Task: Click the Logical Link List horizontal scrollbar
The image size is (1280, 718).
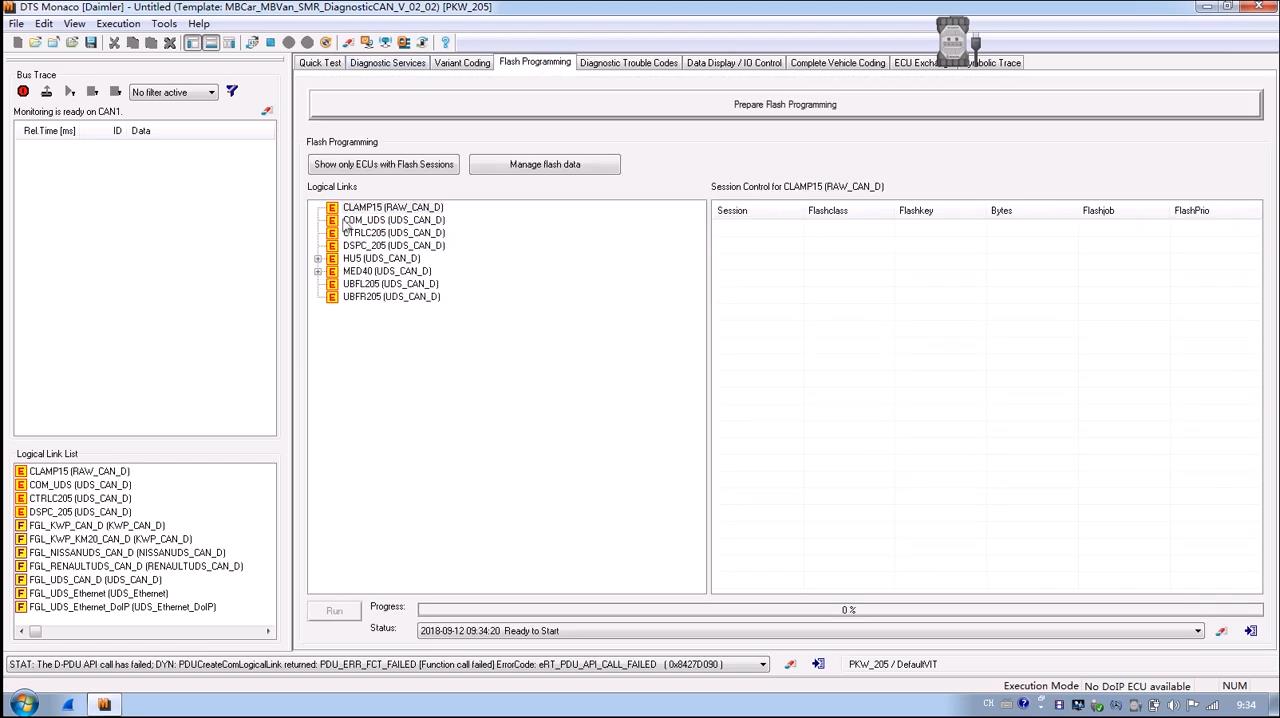Action: 145,631
